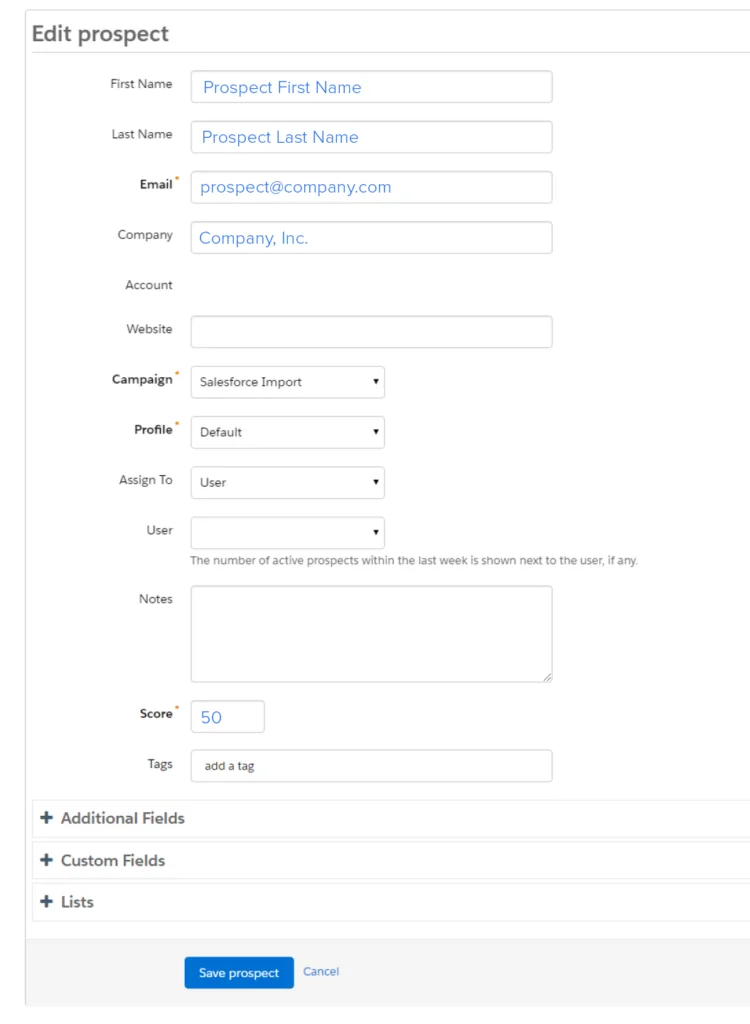Click the Campaign field label

[x=142, y=379]
